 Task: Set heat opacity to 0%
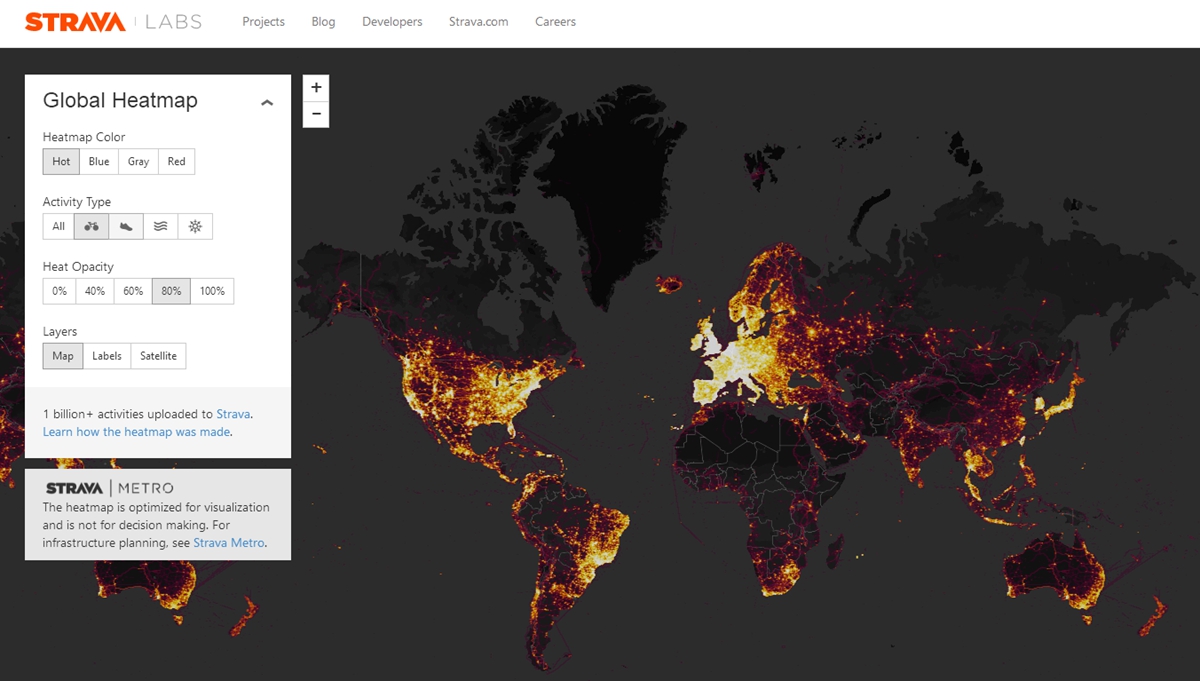(60, 291)
